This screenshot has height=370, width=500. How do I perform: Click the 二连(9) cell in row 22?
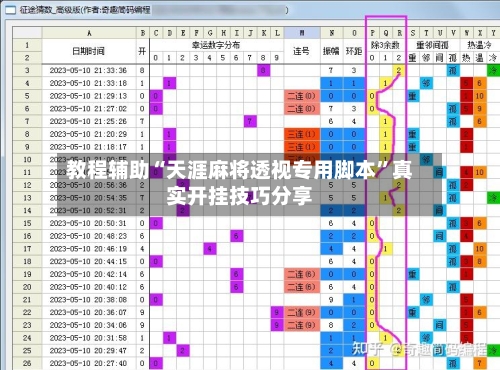point(302,312)
